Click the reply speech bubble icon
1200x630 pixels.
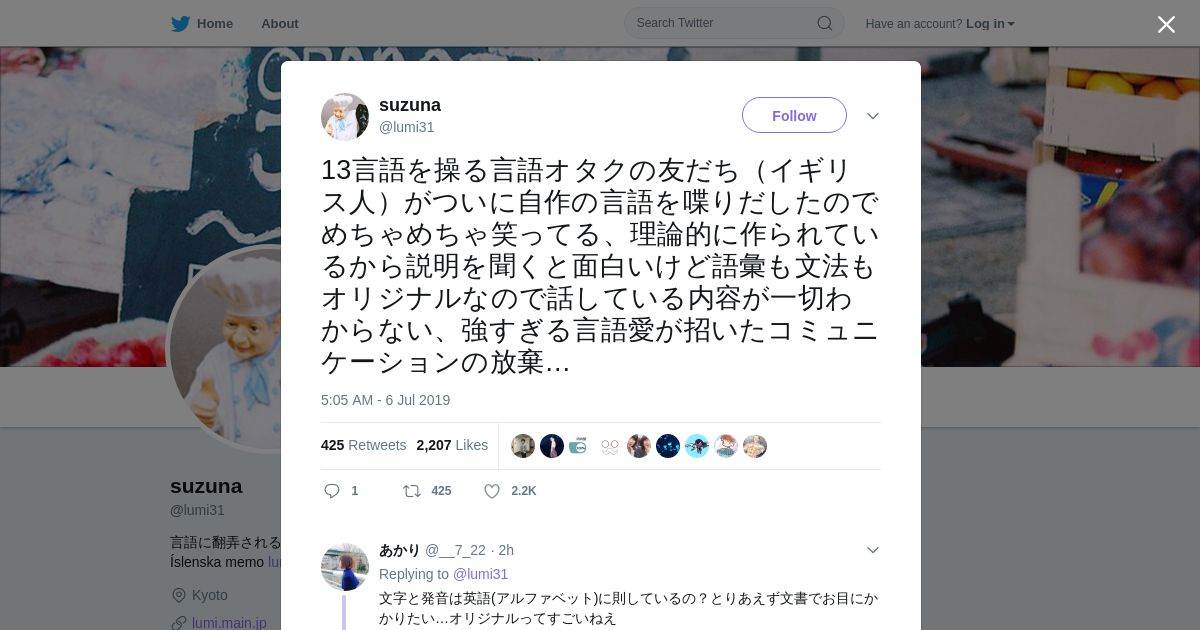[x=332, y=491]
